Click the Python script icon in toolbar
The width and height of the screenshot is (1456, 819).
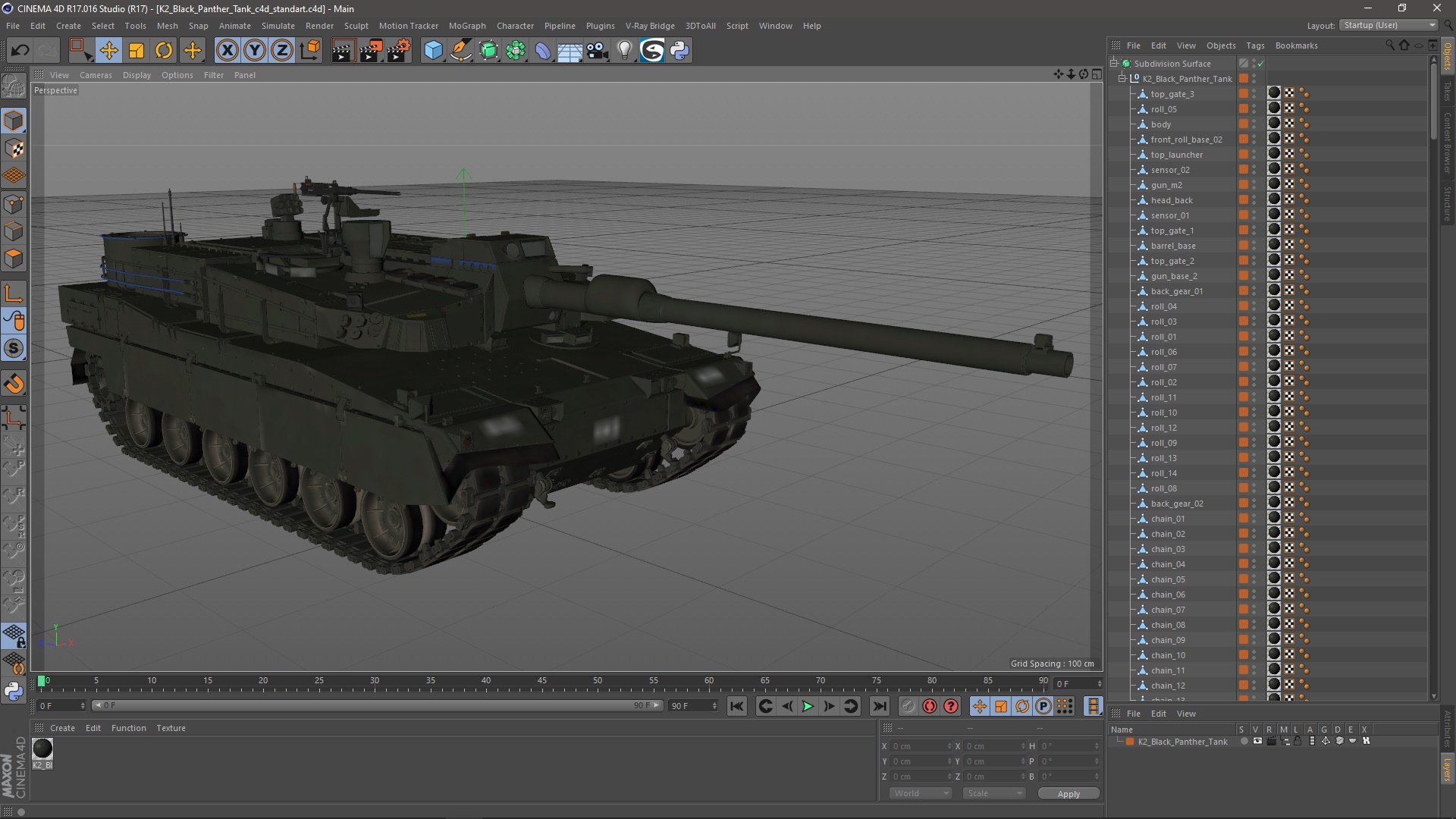(679, 51)
